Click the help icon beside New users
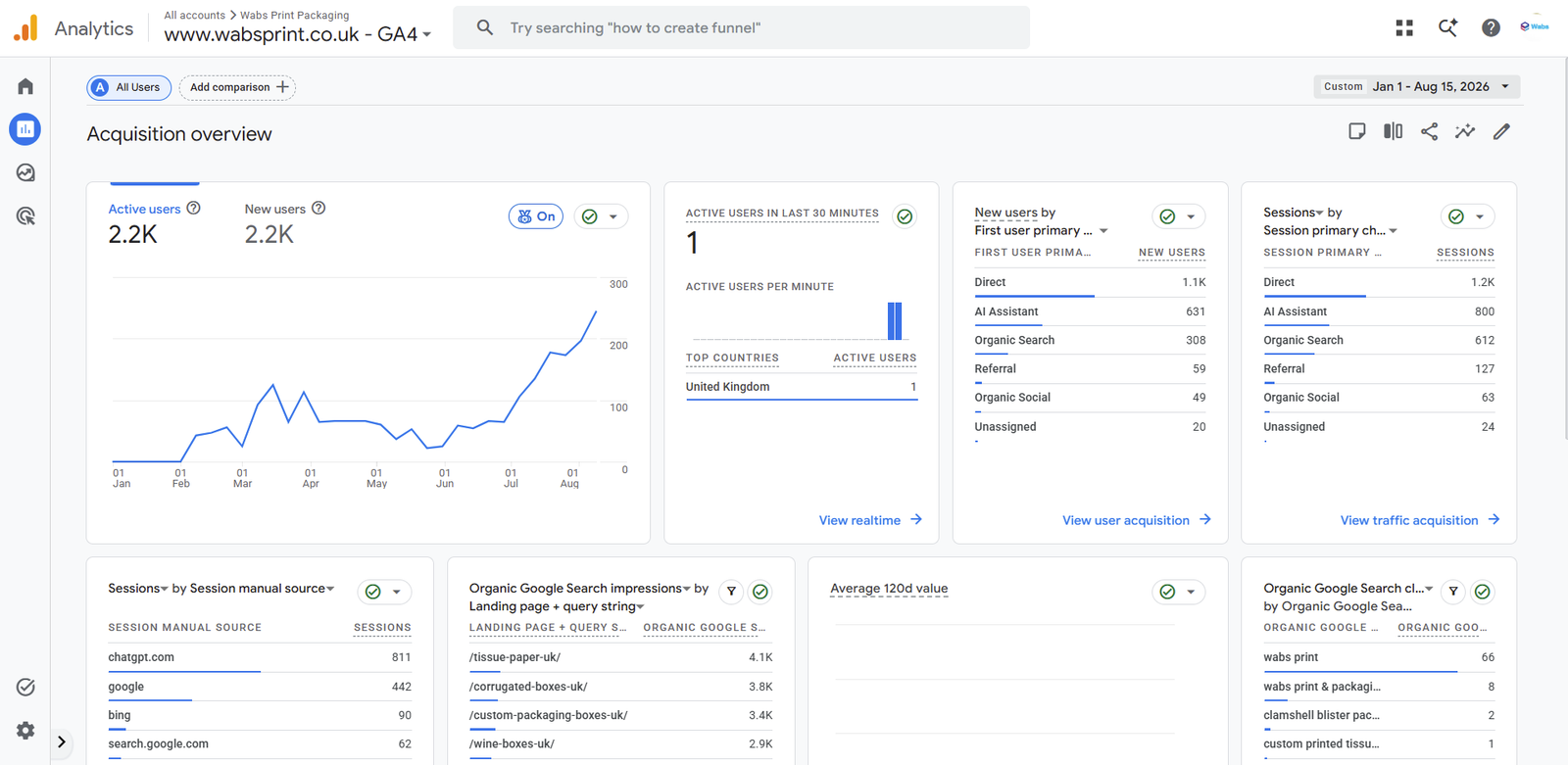Screen dimensions: 1568x765 (318, 208)
